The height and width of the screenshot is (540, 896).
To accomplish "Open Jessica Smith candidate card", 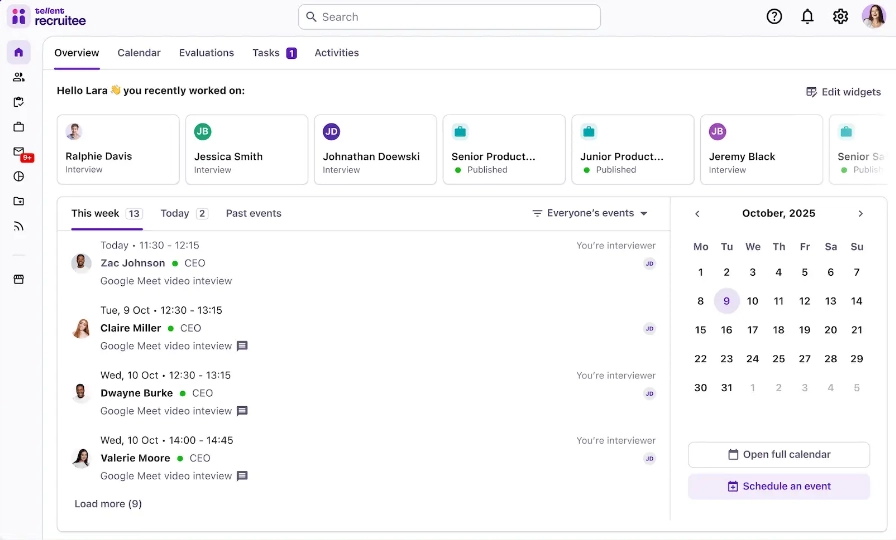I will [x=247, y=150].
